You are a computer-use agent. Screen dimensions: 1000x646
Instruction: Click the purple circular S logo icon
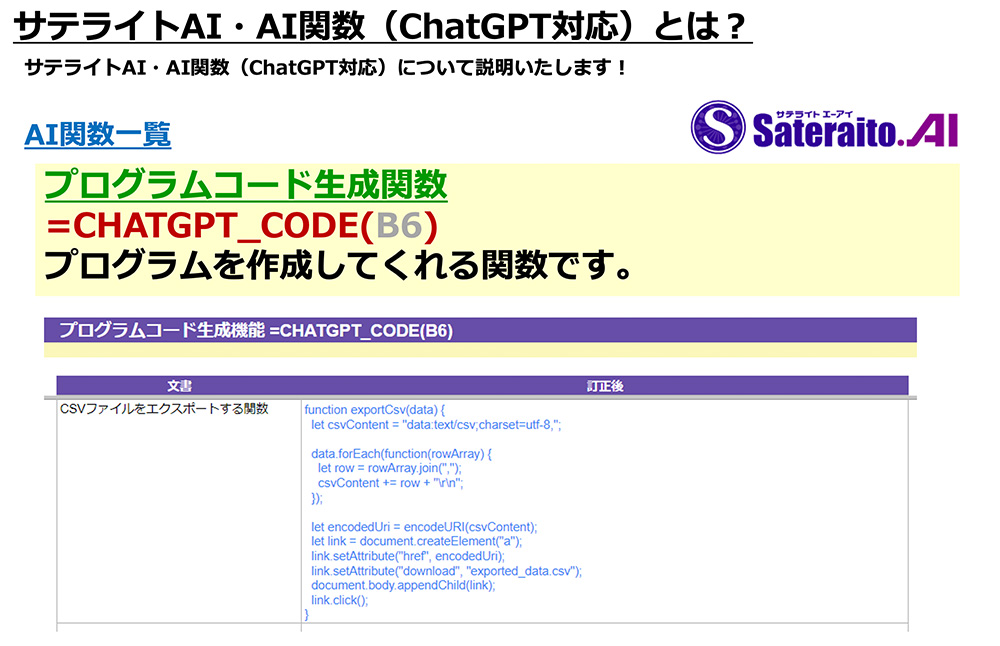point(717,127)
